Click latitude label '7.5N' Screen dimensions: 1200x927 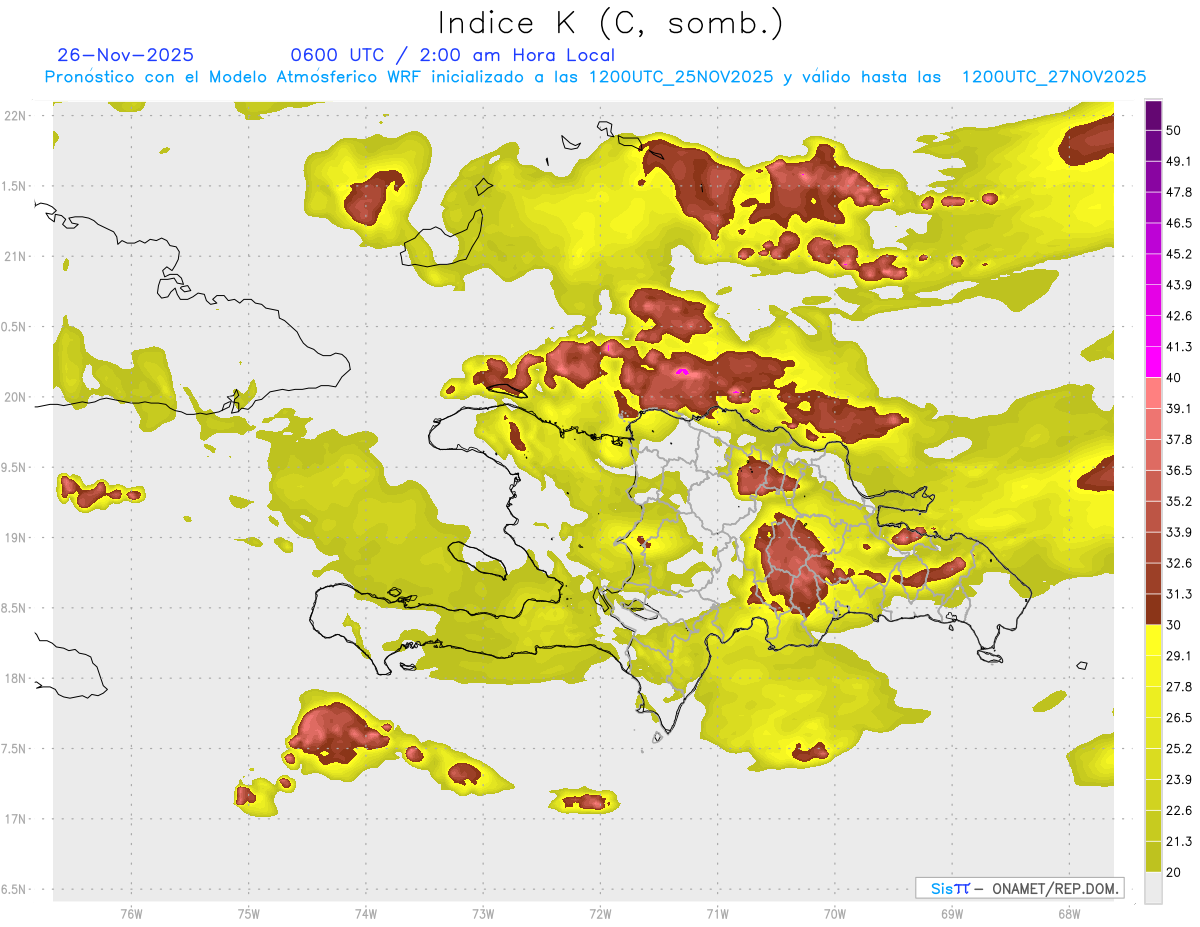click(x=15, y=748)
